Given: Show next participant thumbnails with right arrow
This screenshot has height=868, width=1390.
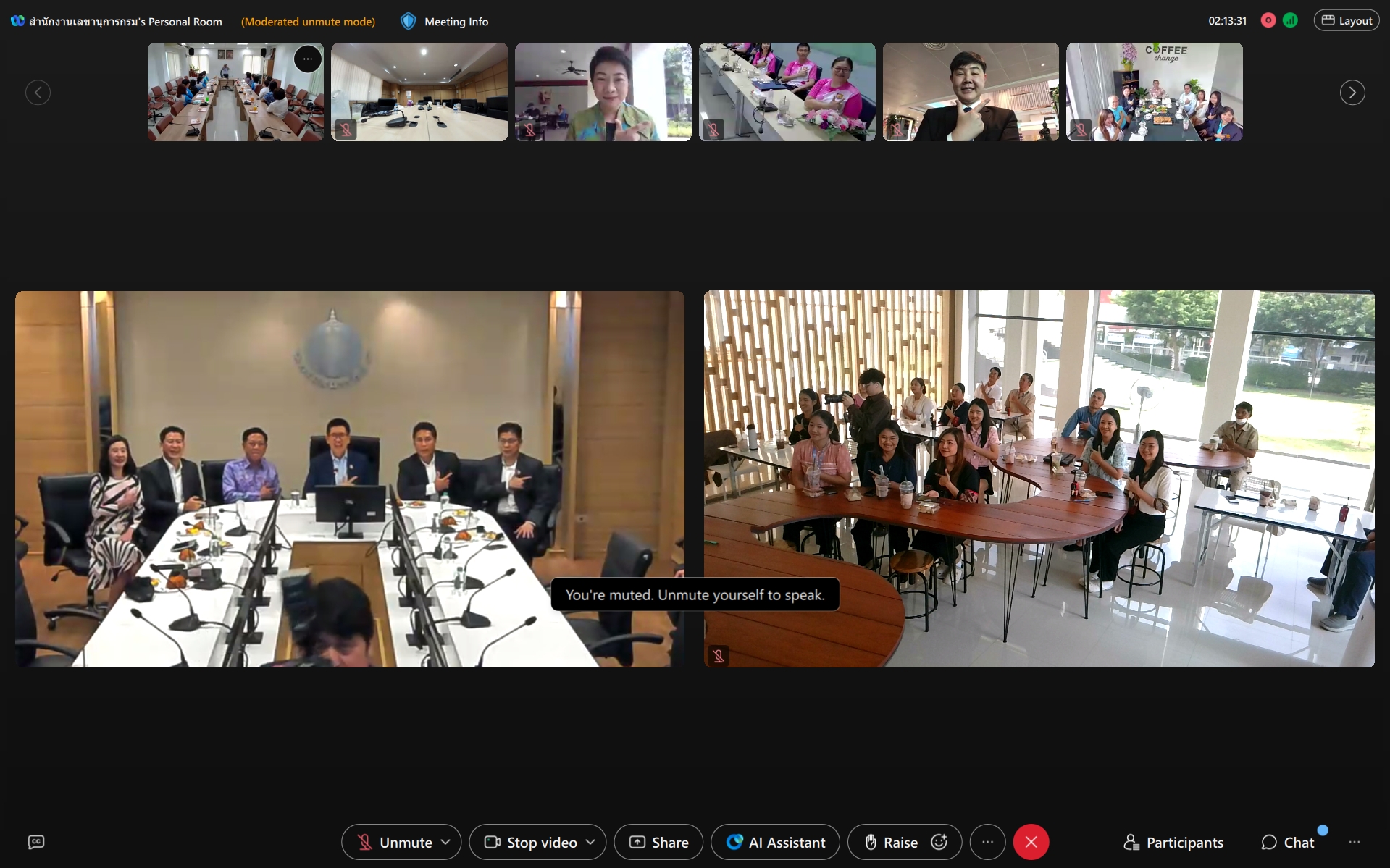Looking at the screenshot, I should tap(1352, 93).
